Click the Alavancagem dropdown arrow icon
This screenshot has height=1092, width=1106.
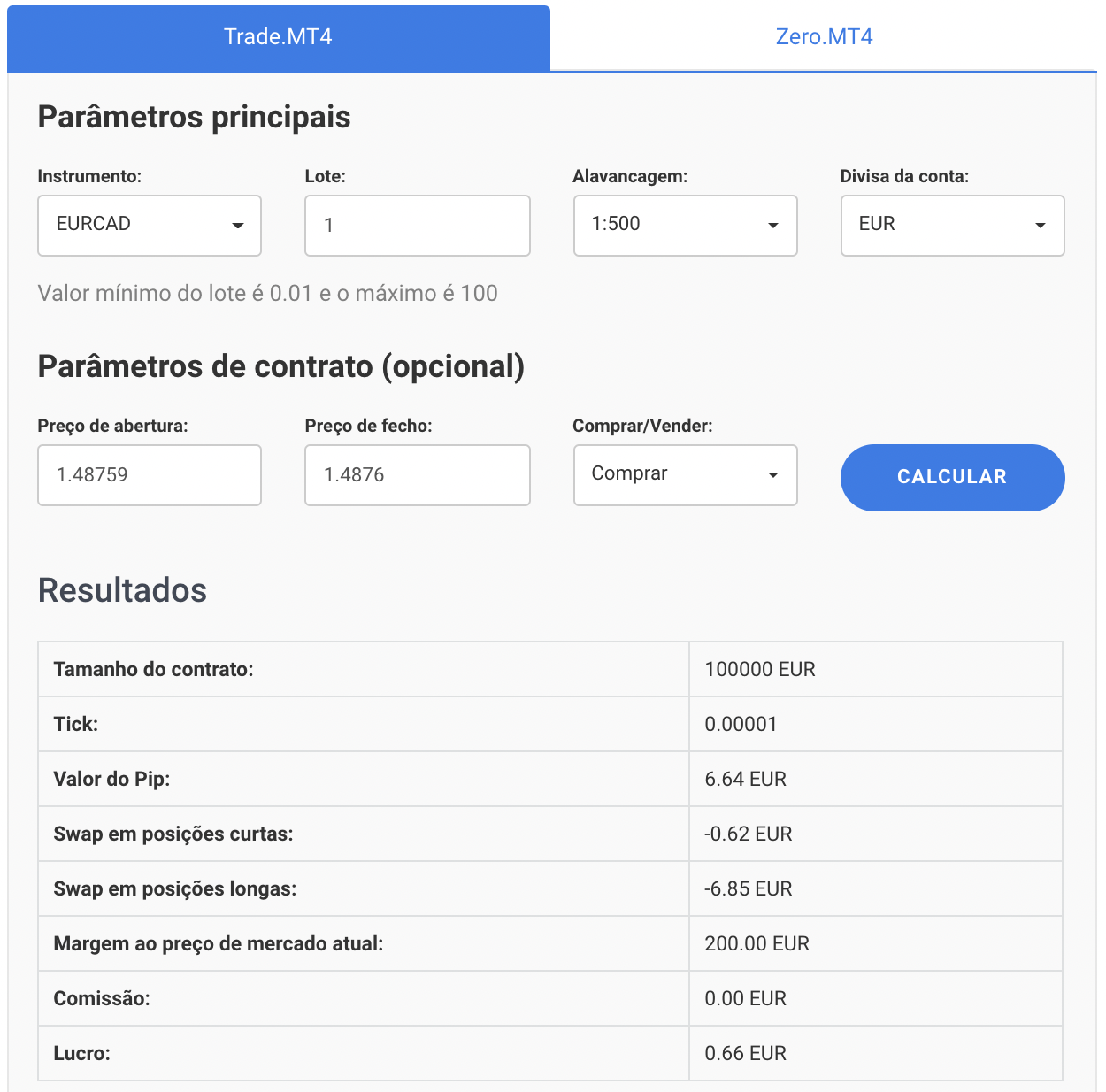click(773, 226)
